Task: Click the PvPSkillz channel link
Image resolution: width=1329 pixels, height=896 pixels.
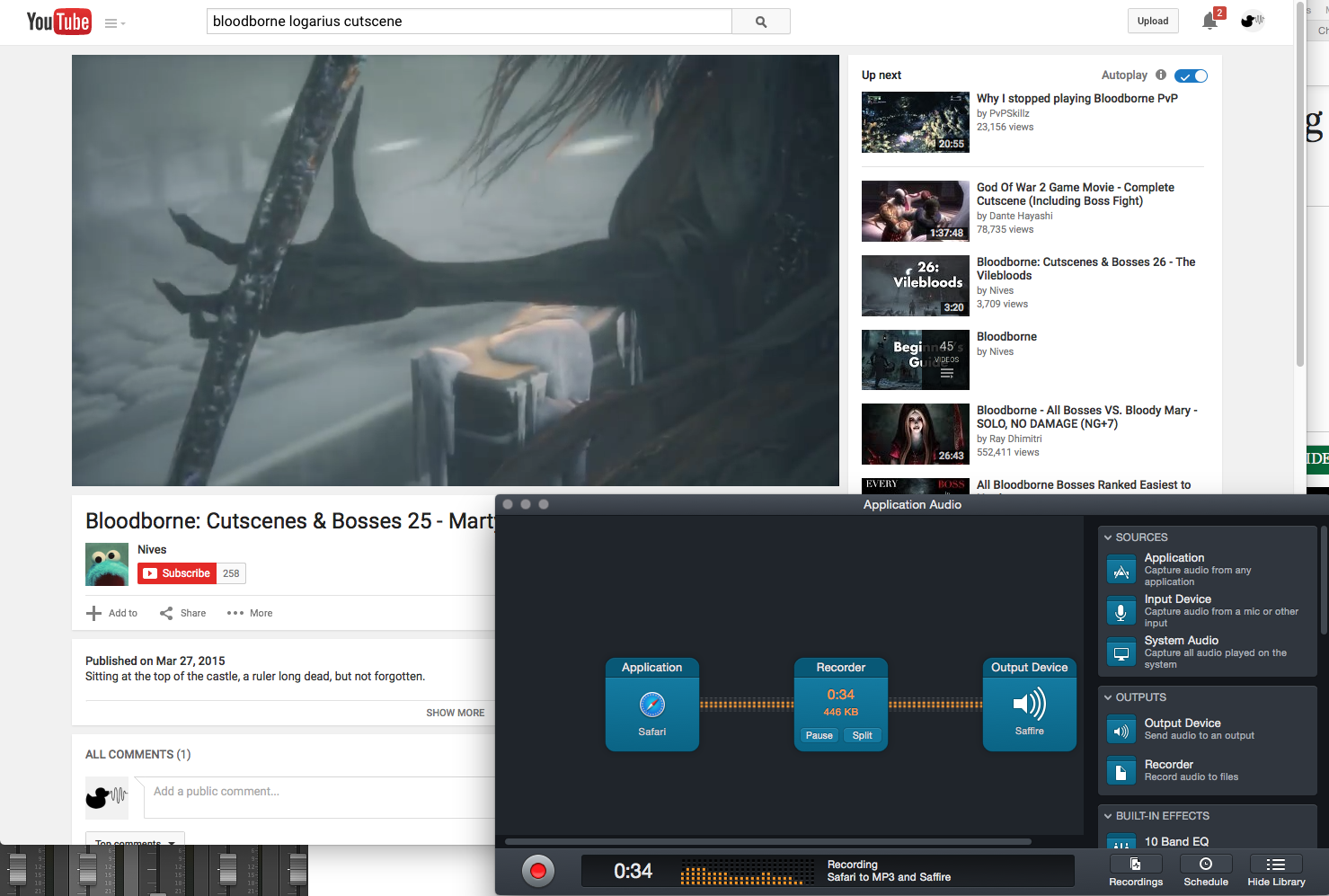Action: click(x=1009, y=113)
